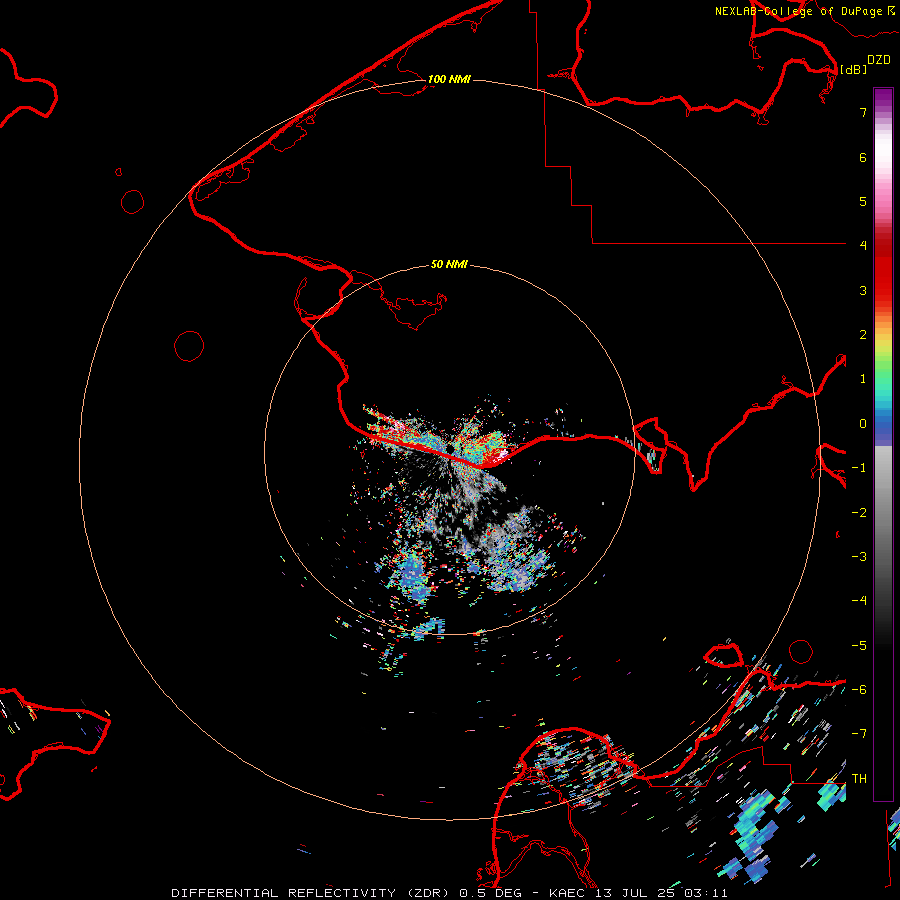Click the TH label on color scale
Image resolution: width=900 pixels, height=900 pixels.
(859, 778)
